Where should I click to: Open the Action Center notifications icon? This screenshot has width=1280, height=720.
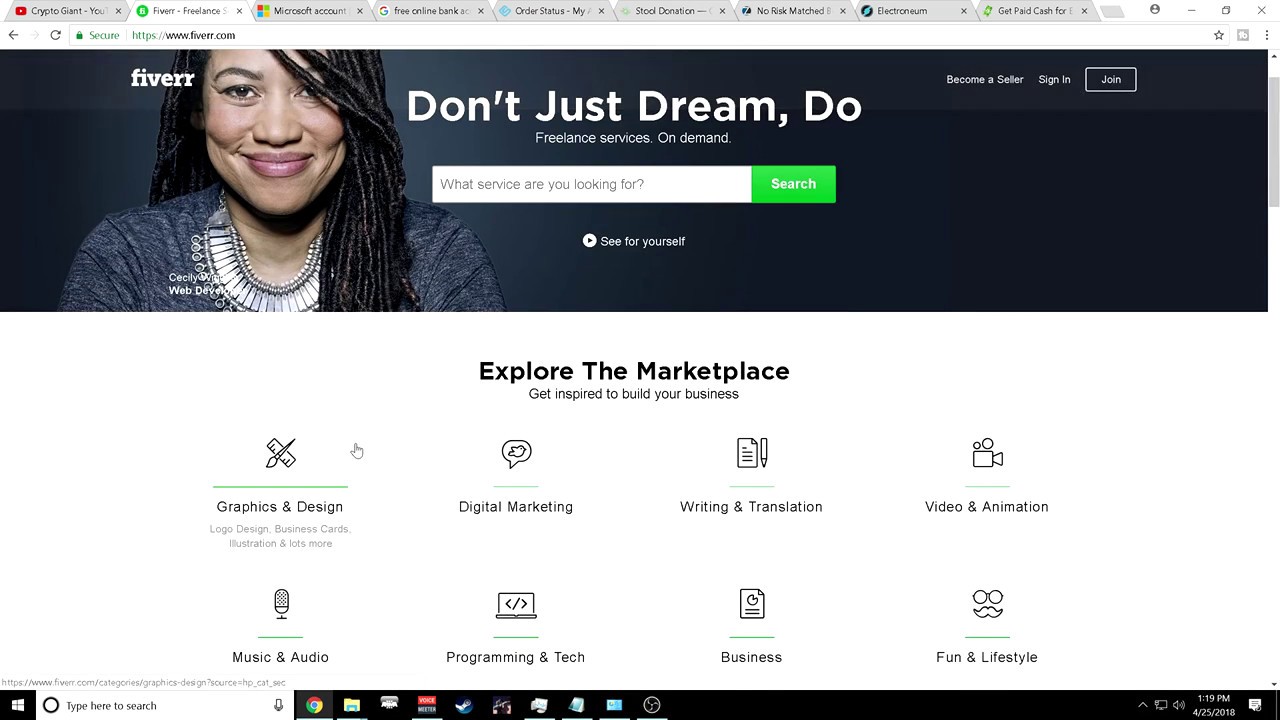pos(1255,705)
